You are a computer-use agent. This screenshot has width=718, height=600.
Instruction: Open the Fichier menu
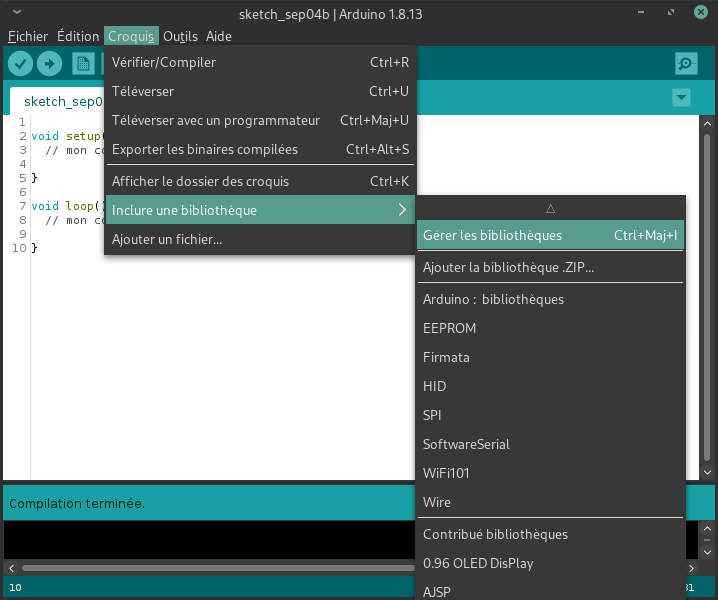click(x=28, y=36)
